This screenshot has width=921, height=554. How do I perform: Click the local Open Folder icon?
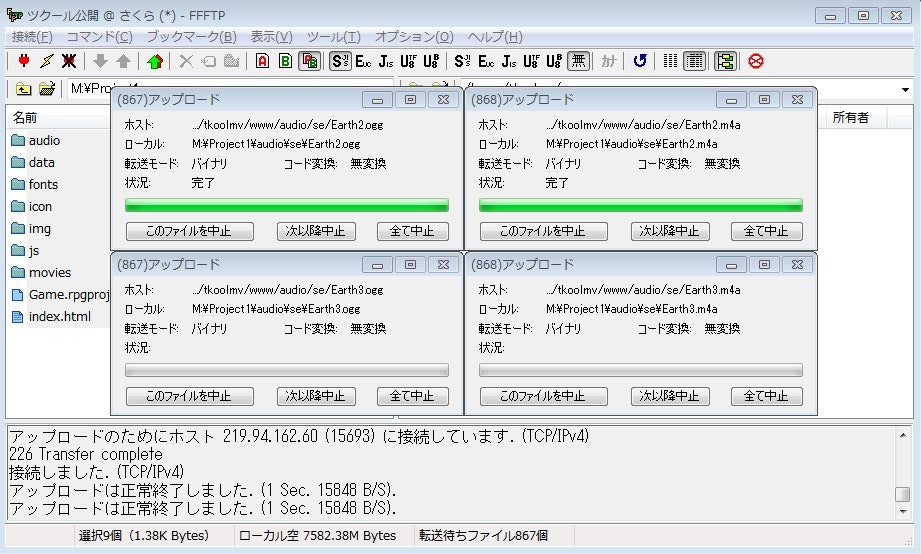(x=46, y=89)
